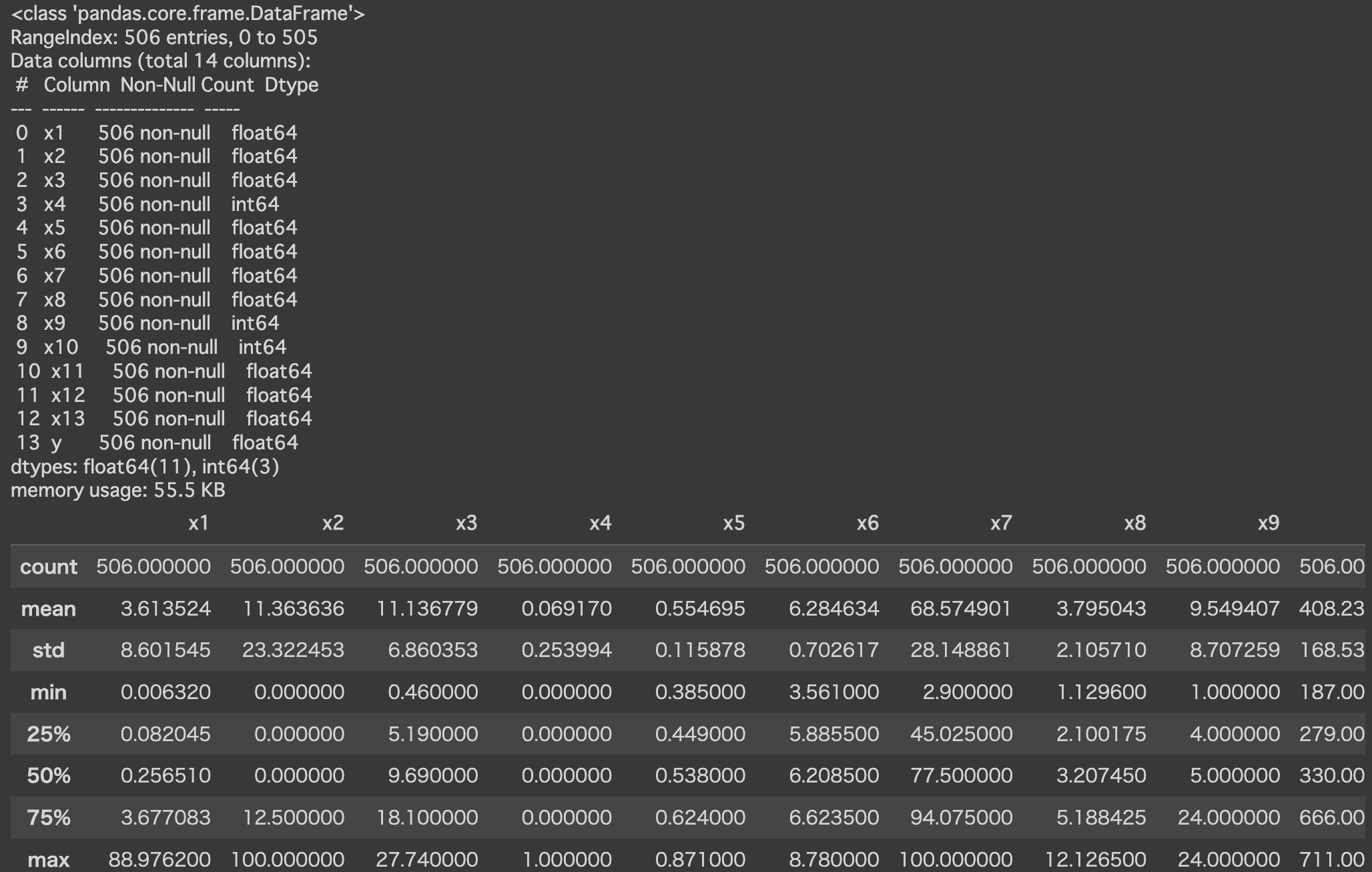Click the x8 column header
Viewport: 1372px width, 872px height.
(x=1134, y=523)
